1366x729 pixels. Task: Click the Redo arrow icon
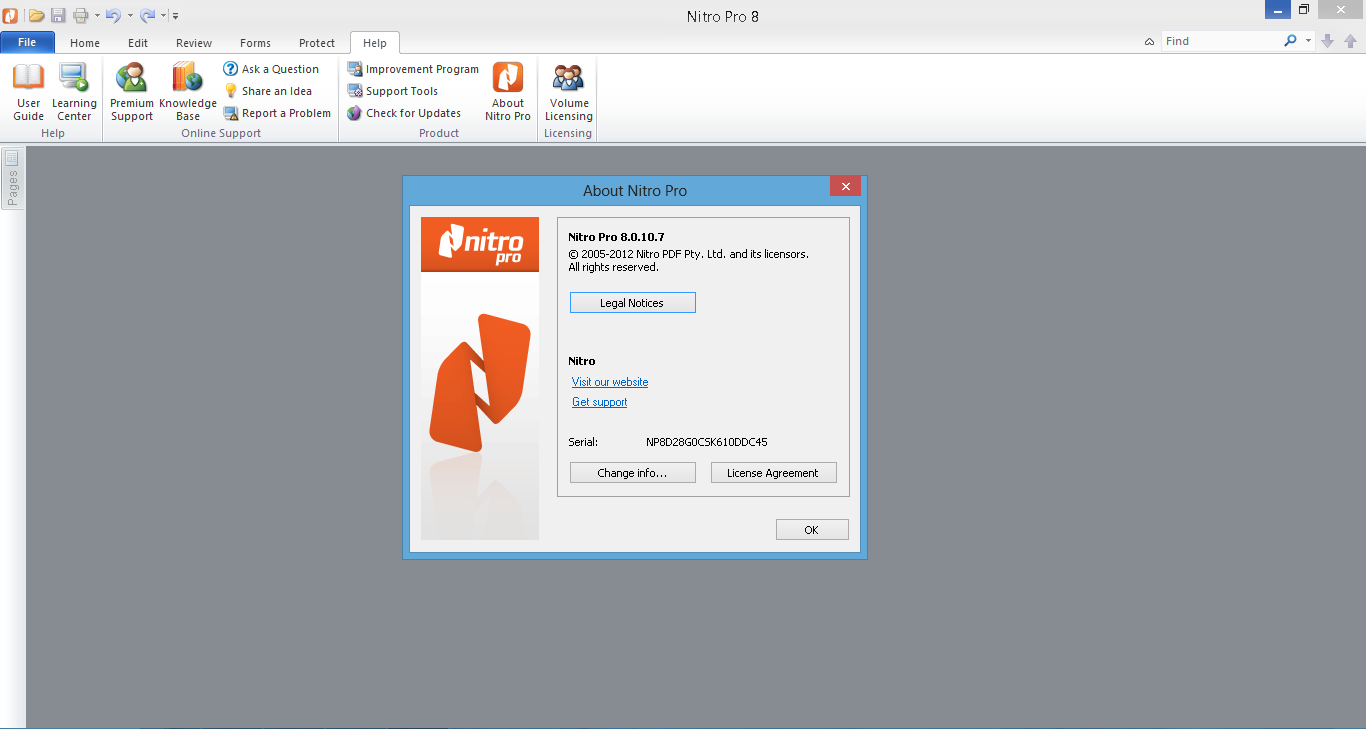coord(147,15)
